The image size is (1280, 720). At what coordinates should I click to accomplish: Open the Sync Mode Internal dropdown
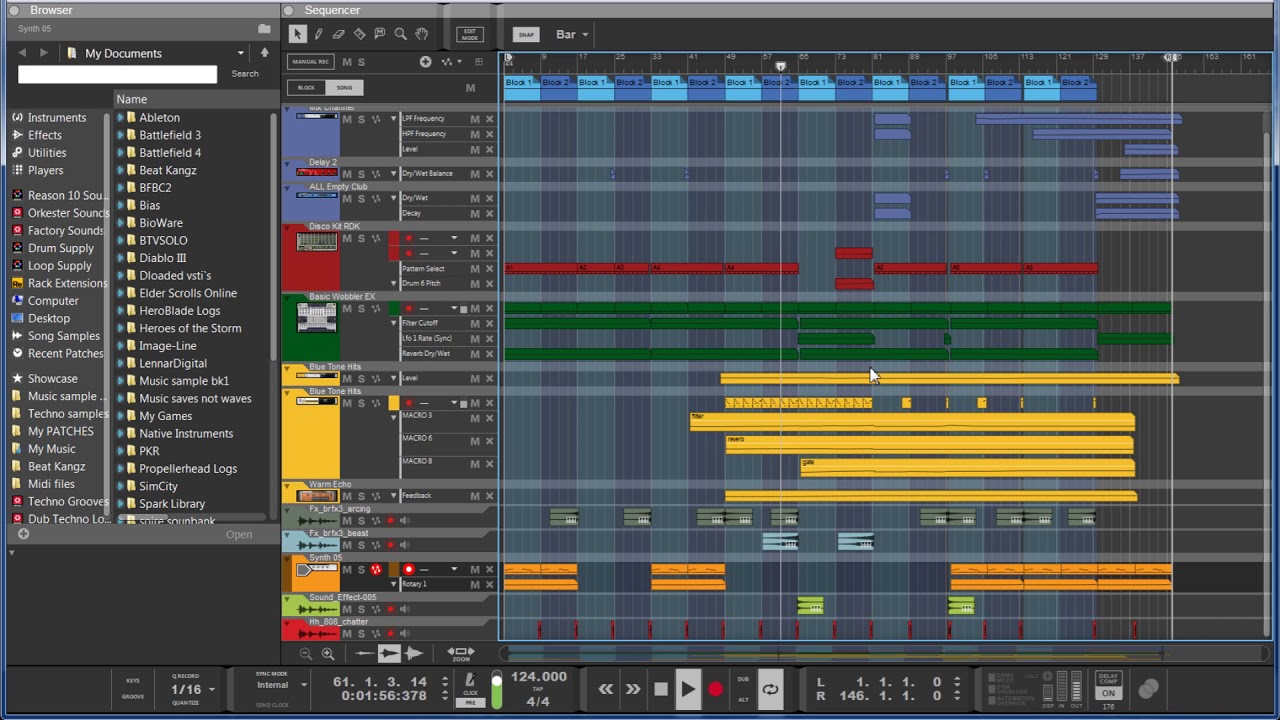tap(280, 685)
